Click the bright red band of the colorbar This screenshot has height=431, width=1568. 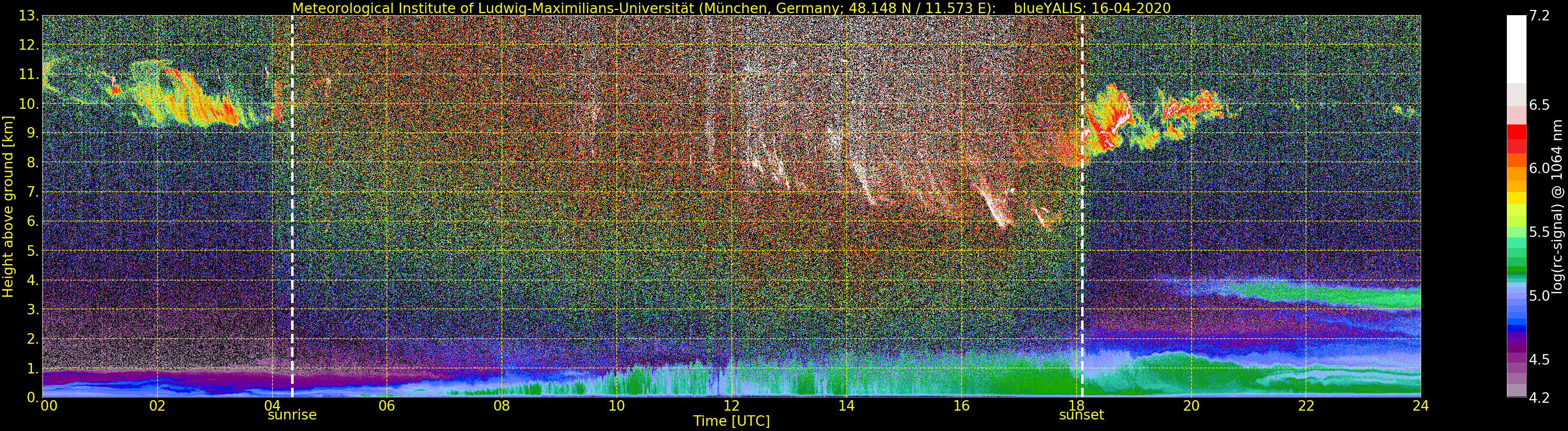point(1516,132)
